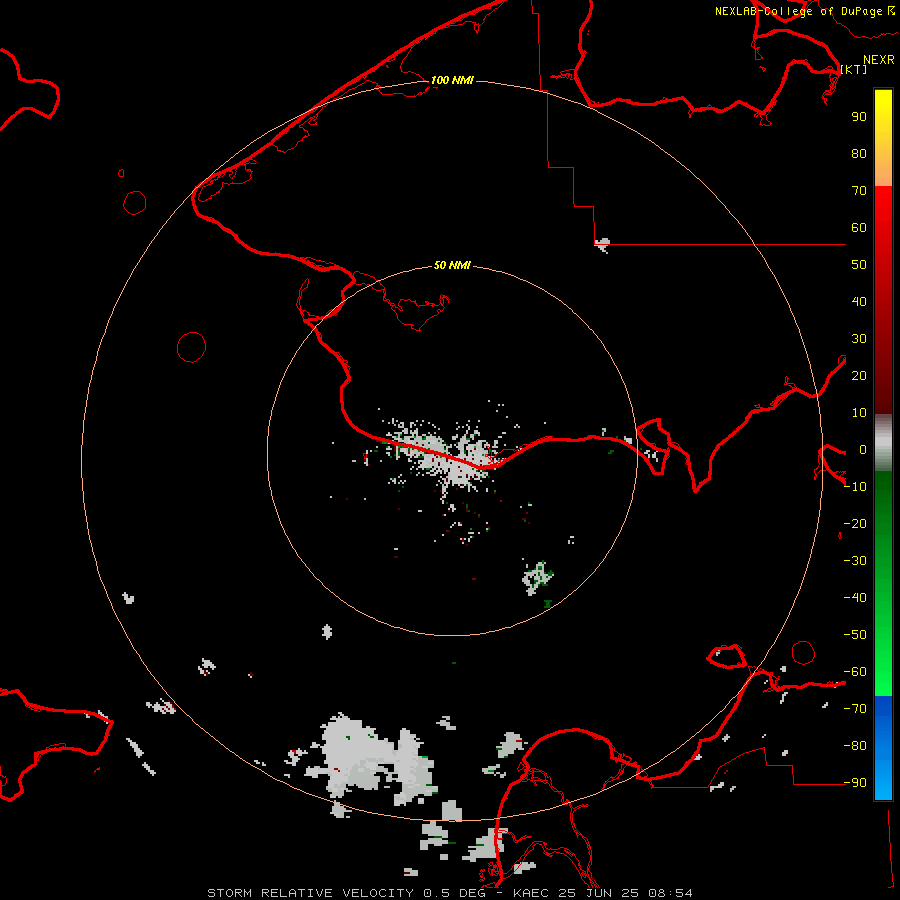Viewport: 900px width, 900px height.
Task: Select the -50 value on the velocity scale
Action: [x=855, y=635]
